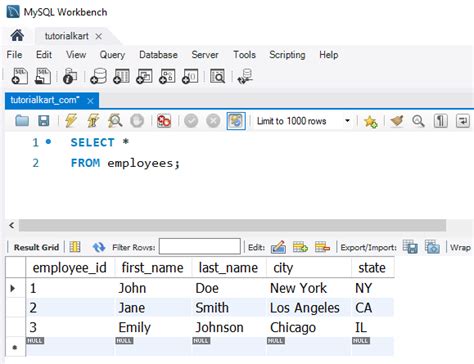Run the statement under the cursor

(93, 121)
